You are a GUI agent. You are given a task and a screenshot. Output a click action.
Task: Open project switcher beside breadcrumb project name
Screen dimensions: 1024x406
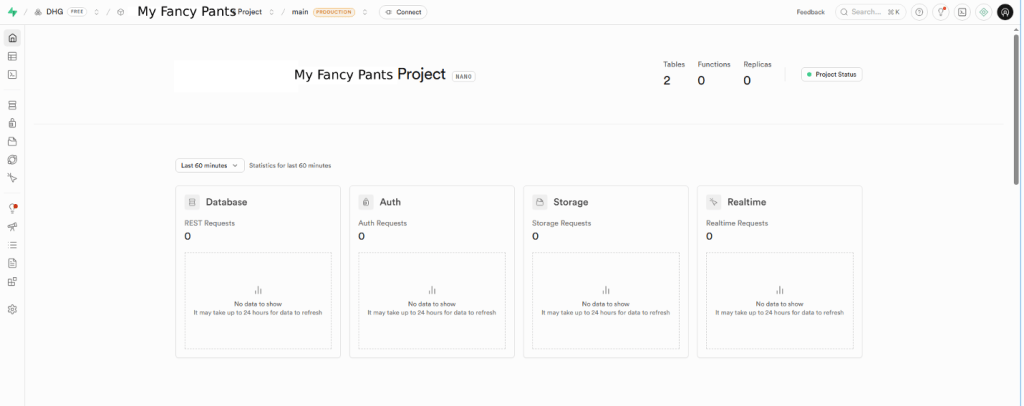272,12
